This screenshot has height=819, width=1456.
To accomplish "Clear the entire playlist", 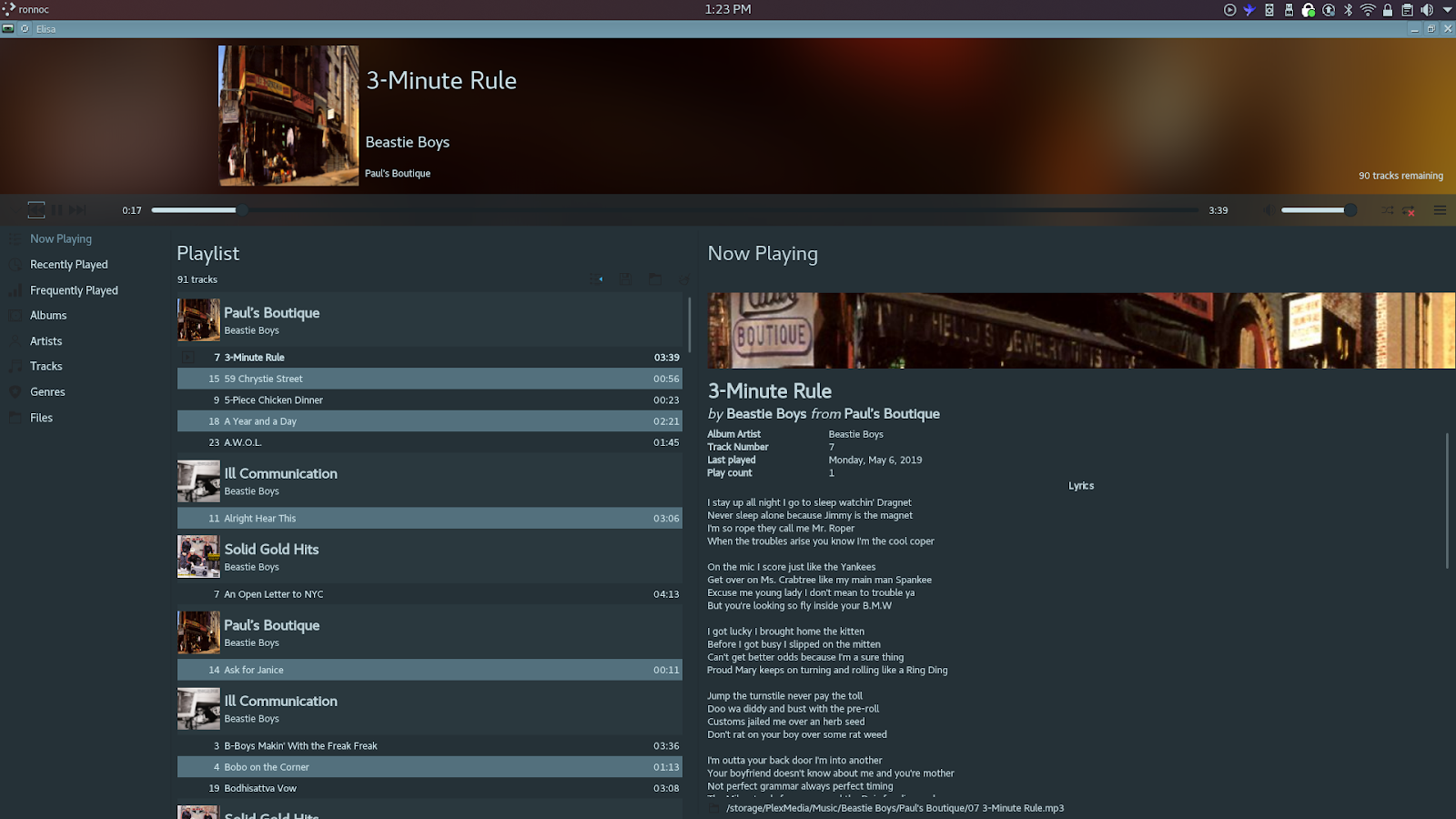I will (x=683, y=278).
